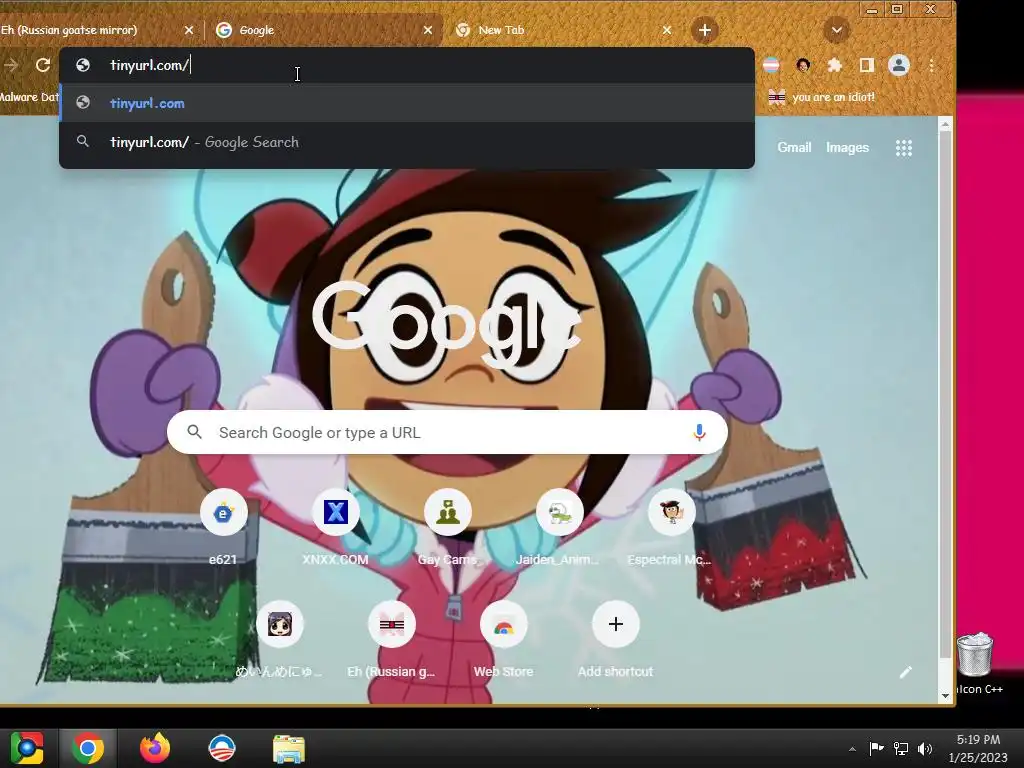Open the Recycle Bin on the desktop
The height and width of the screenshot is (768, 1024).
click(x=975, y=655)
